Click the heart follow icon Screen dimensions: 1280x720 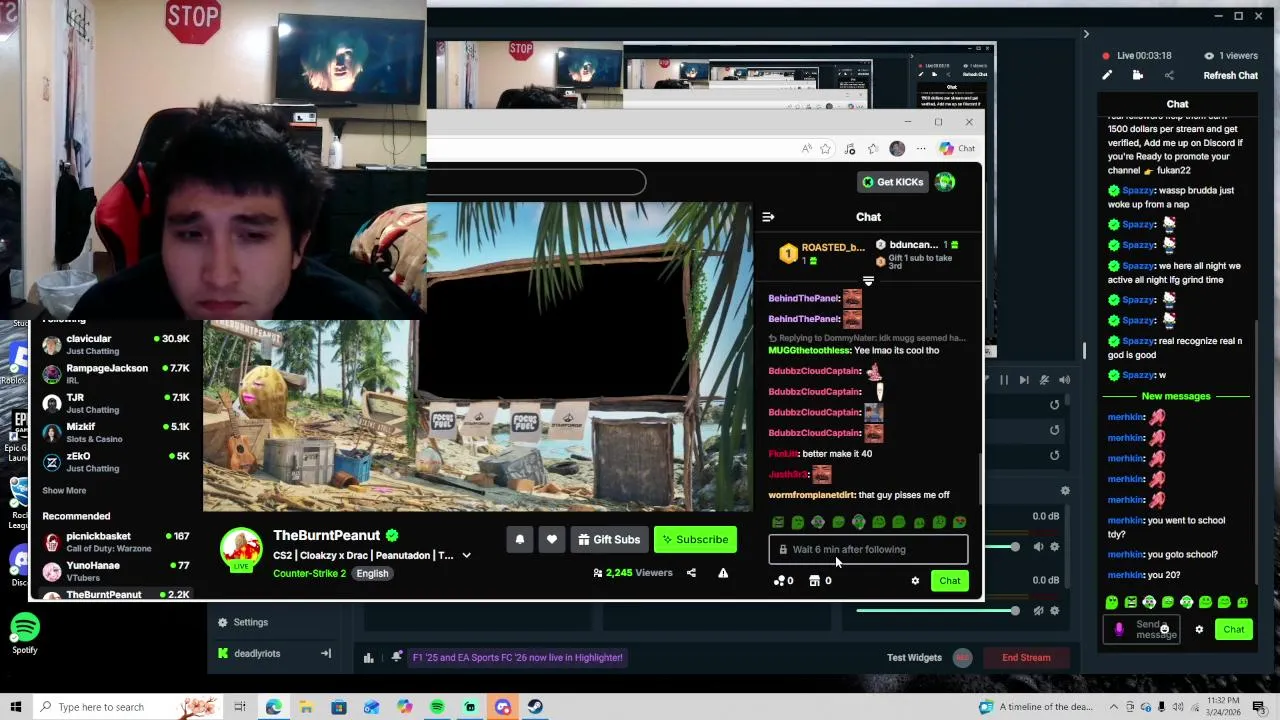point(552,540)
